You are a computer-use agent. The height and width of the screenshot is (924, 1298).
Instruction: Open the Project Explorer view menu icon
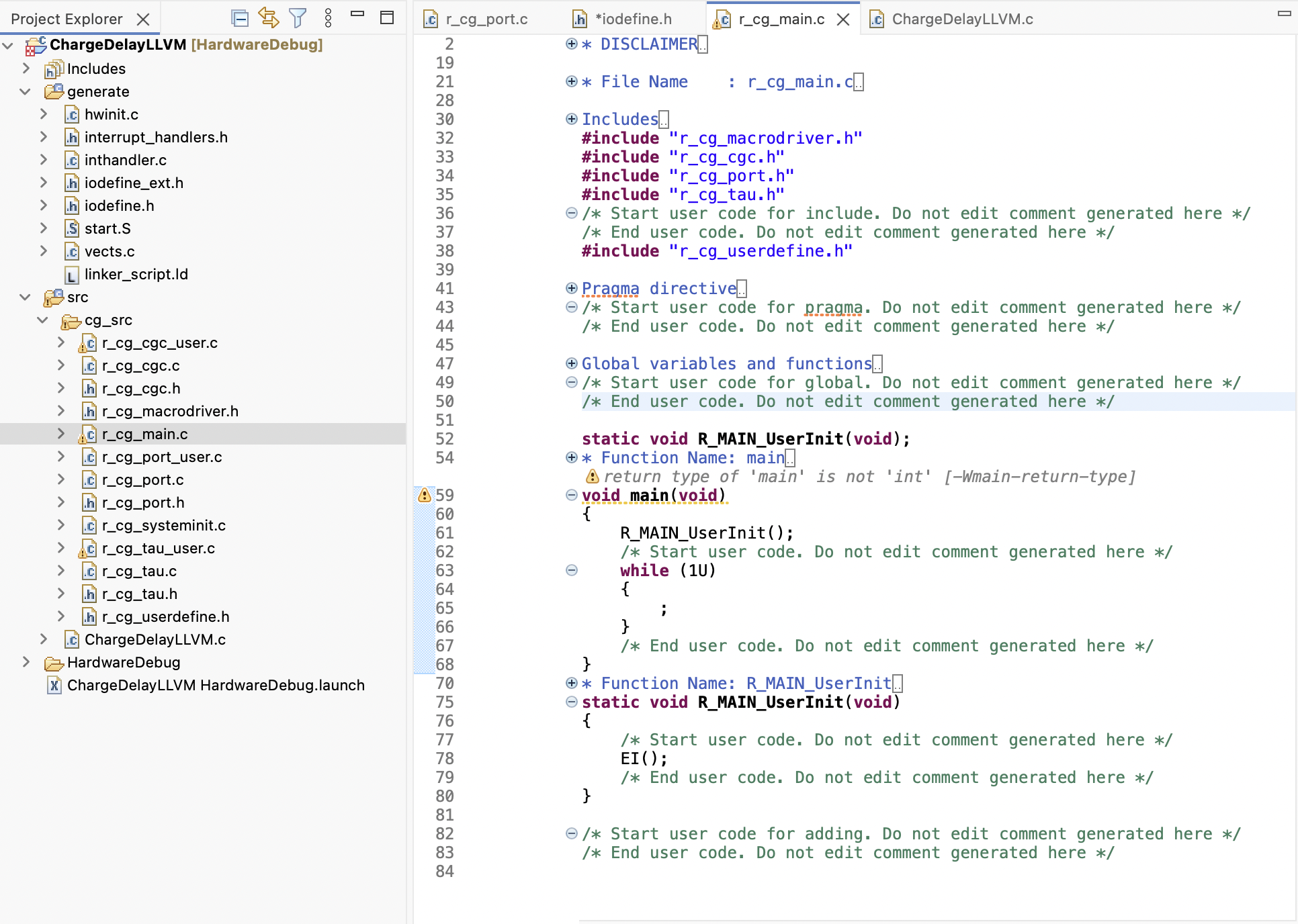pos(328,18)
